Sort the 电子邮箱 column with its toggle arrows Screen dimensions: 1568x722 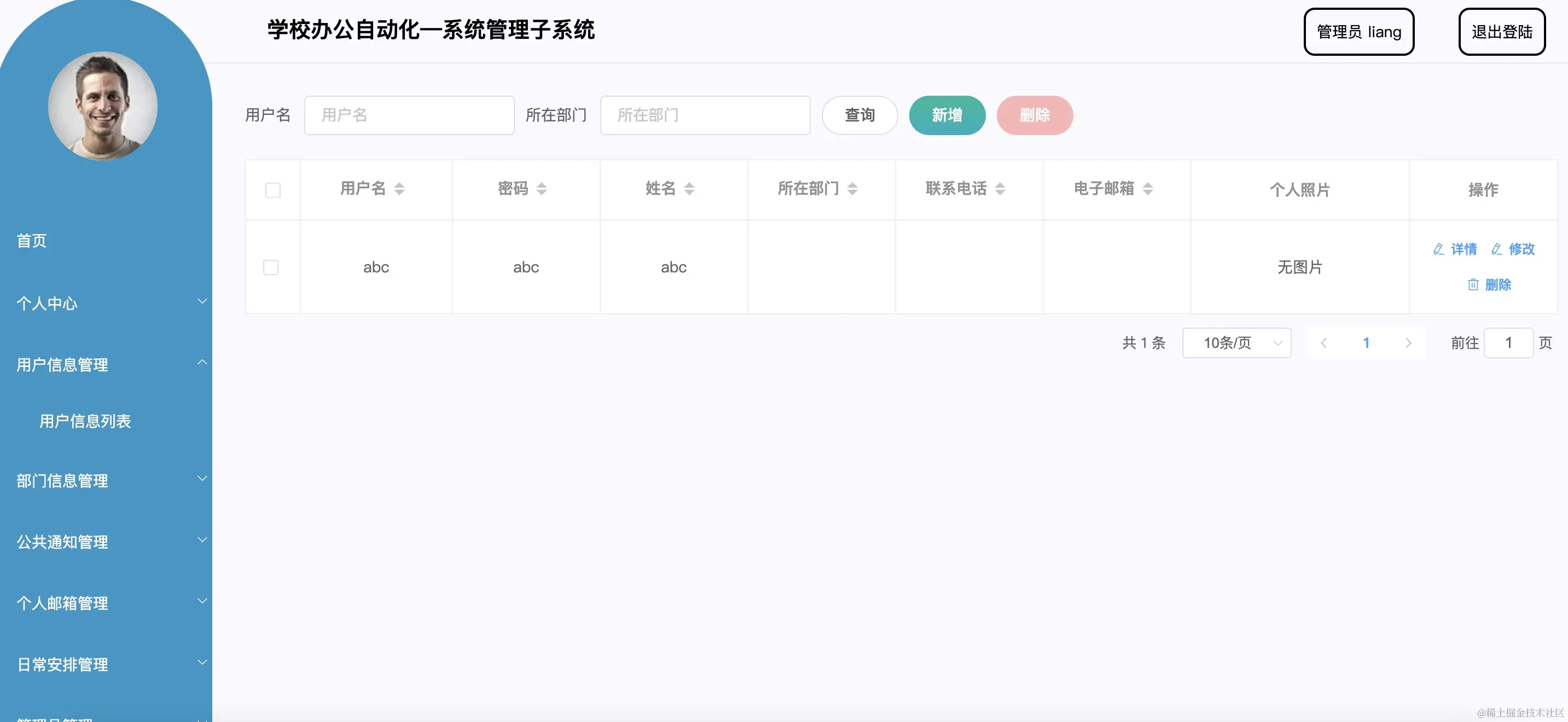click(1148, 189)
